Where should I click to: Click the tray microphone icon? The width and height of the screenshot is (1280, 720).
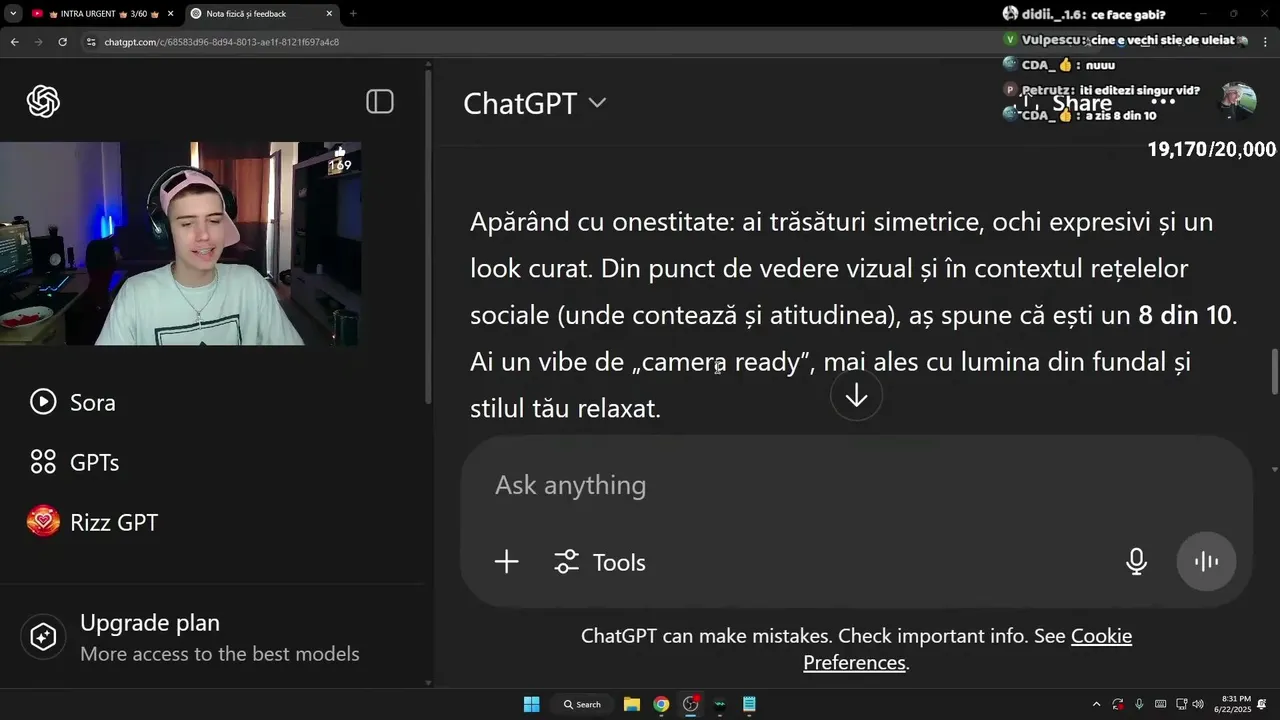click(1138, 704)
